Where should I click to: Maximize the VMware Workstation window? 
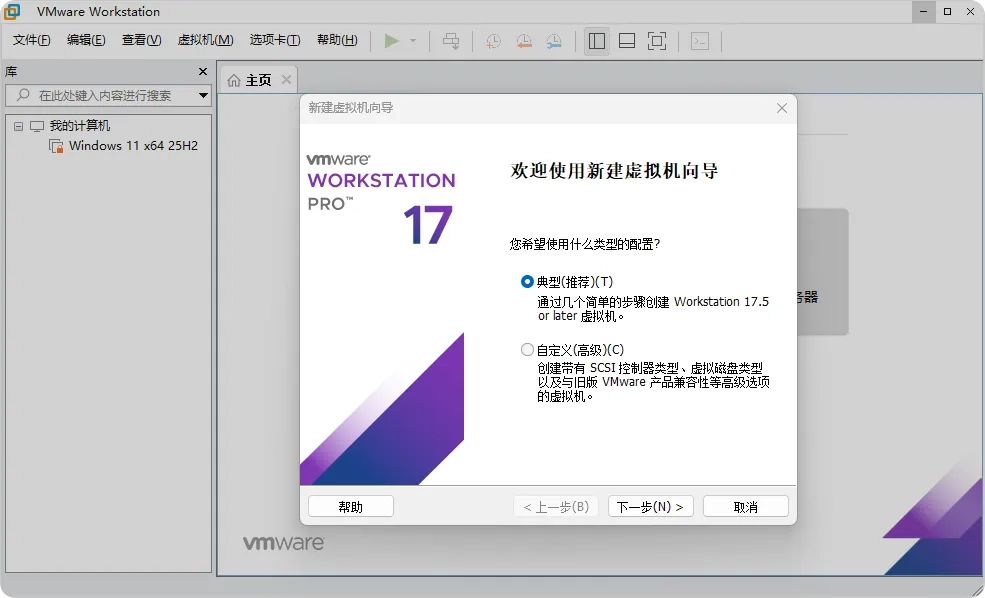point(947,11)
